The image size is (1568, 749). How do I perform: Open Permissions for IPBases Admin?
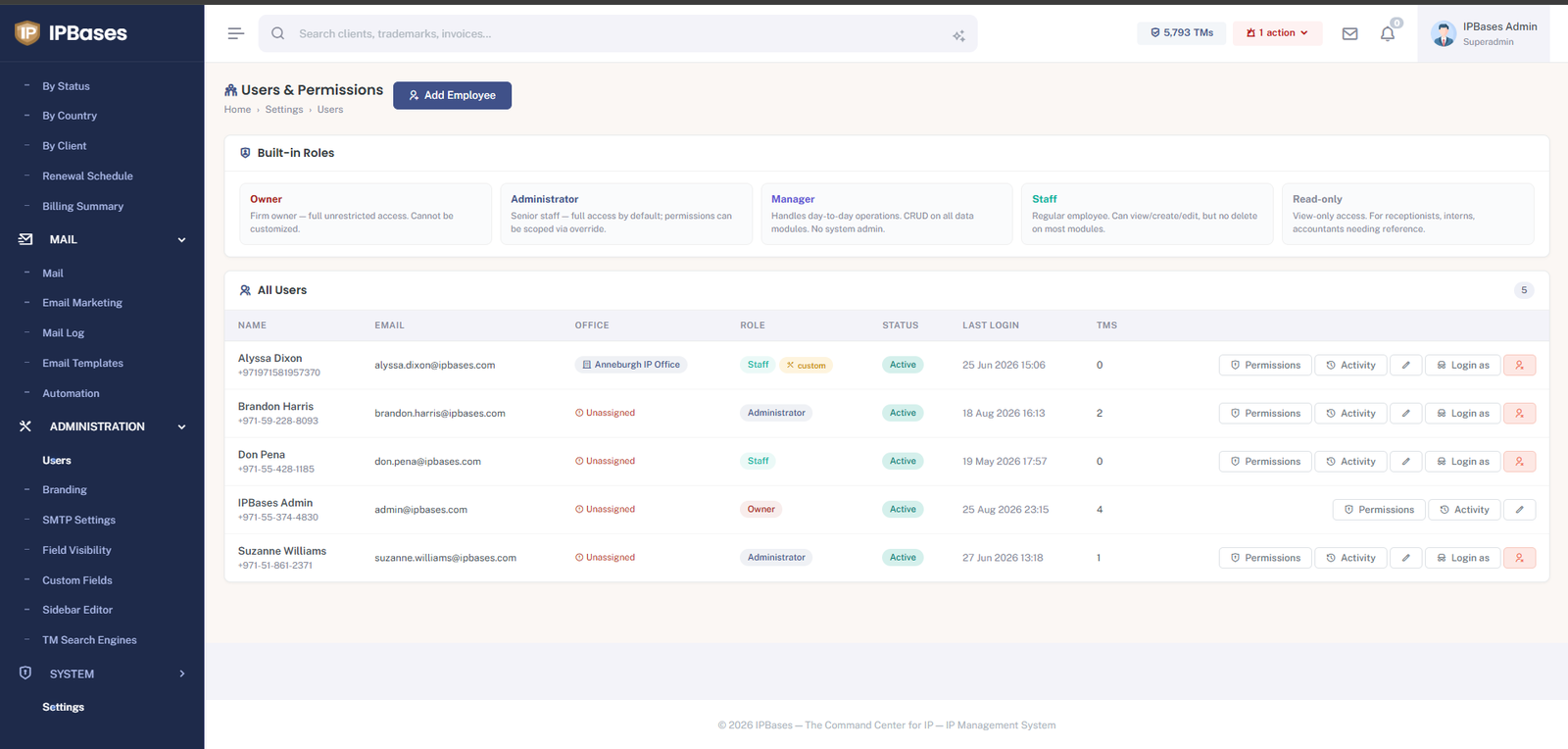pos(1379,509)
